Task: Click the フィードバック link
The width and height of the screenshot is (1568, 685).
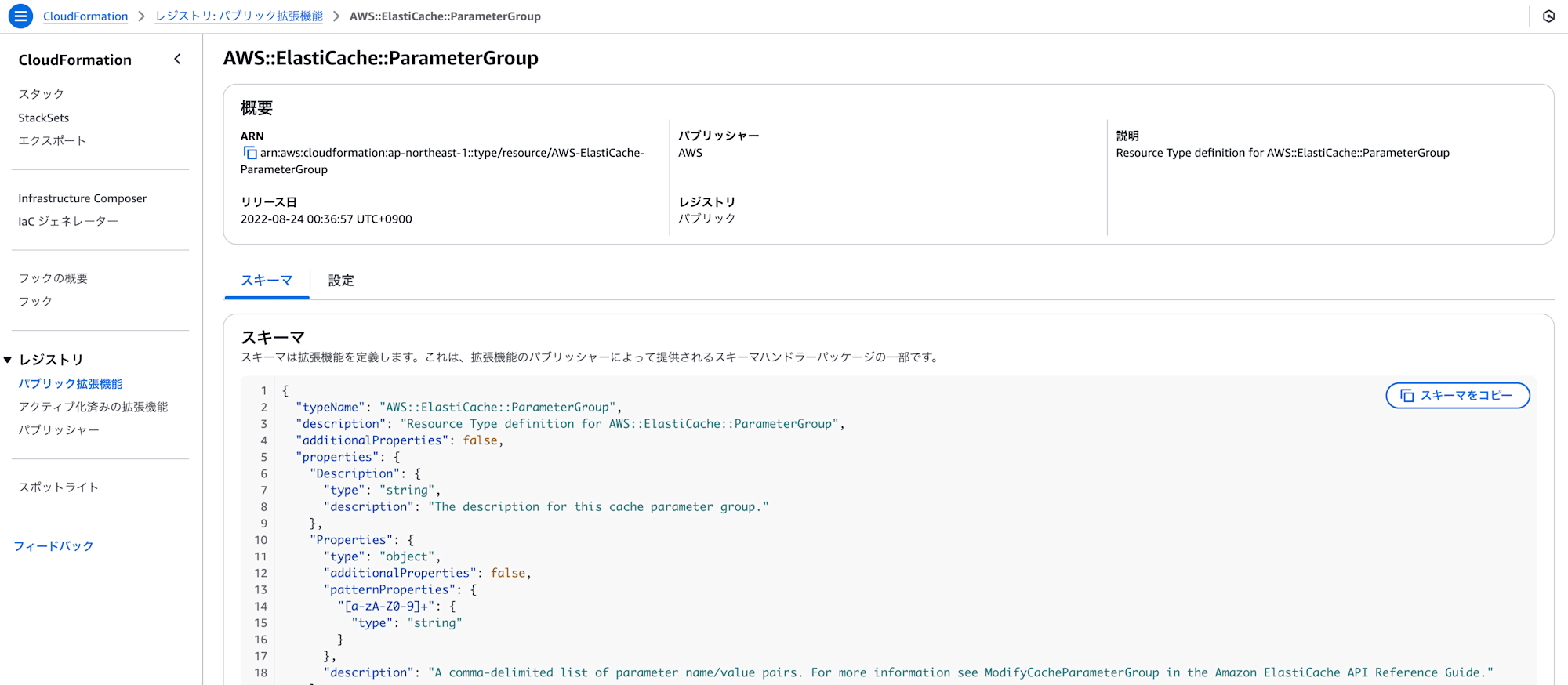Action: (53, 545)
